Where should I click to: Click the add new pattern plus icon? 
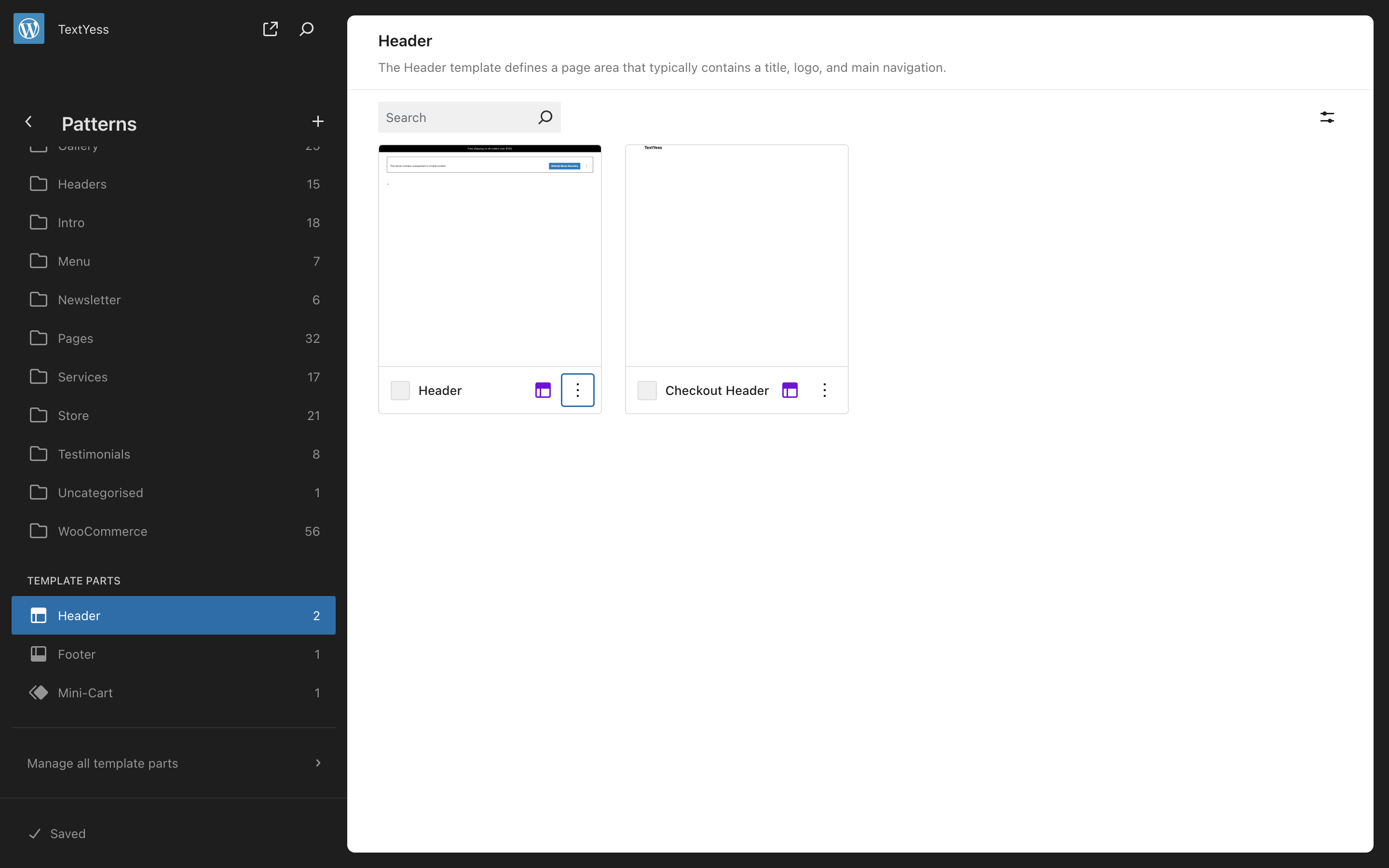(317, 122)
